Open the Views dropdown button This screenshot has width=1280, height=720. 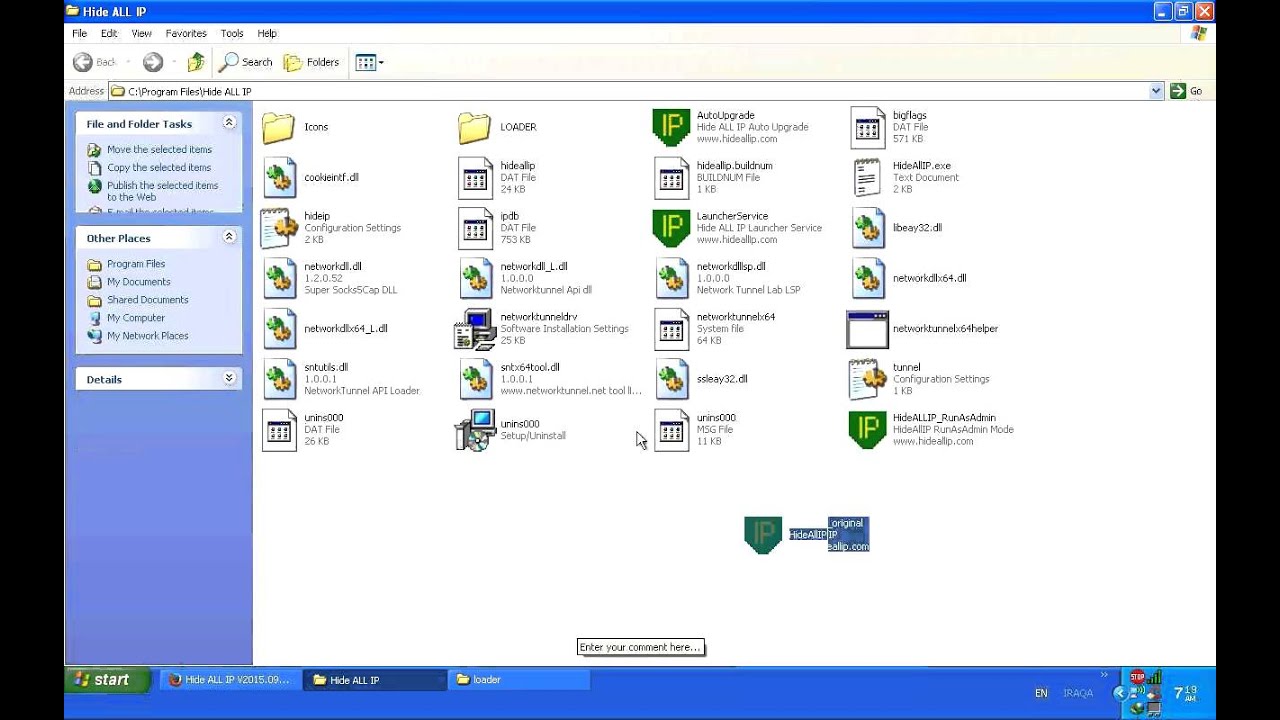click(369, 62)
